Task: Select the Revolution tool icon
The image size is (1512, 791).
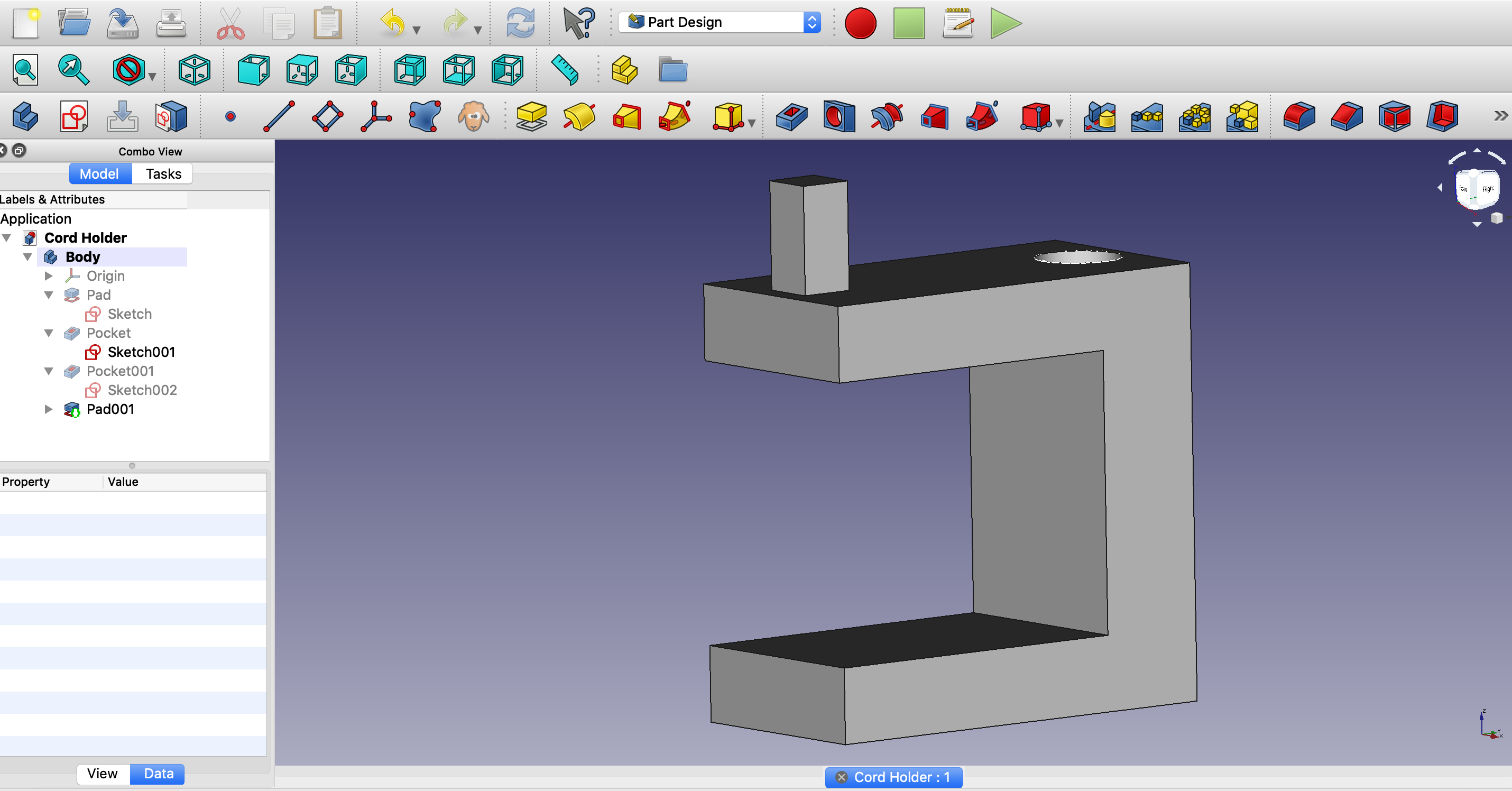Action: pos(579,116)
